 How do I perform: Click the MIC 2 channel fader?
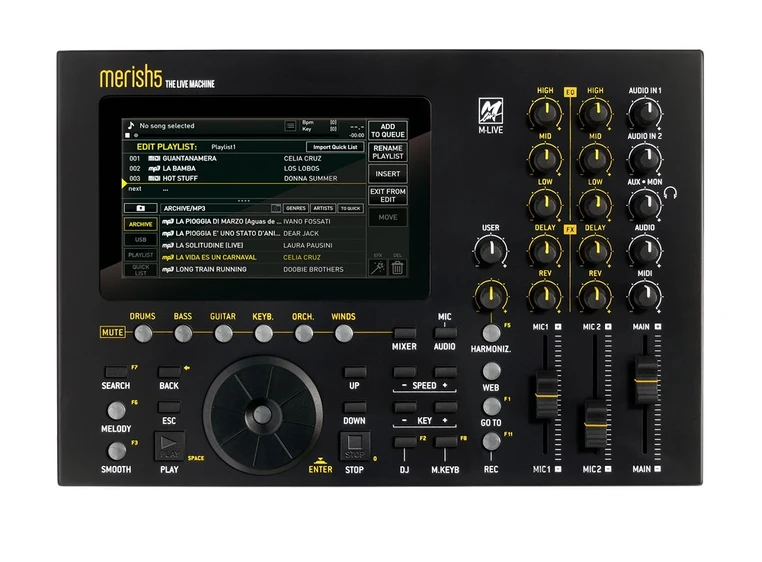(595, 424)
